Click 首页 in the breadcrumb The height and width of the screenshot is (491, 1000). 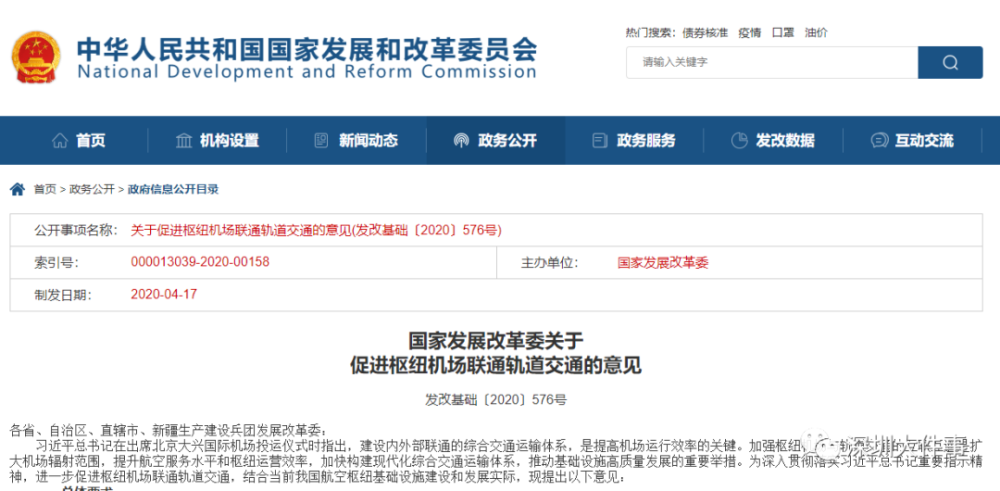pos(45,189)
